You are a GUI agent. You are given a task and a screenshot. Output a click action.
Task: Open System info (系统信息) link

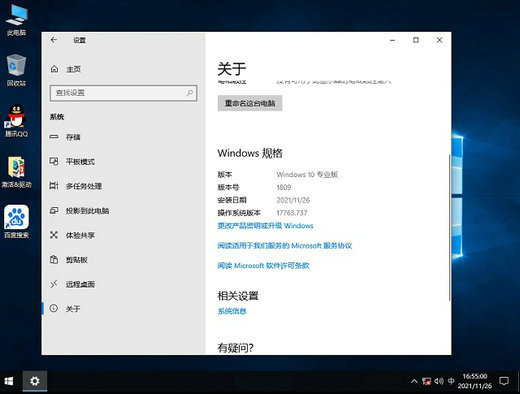point(232,311)
